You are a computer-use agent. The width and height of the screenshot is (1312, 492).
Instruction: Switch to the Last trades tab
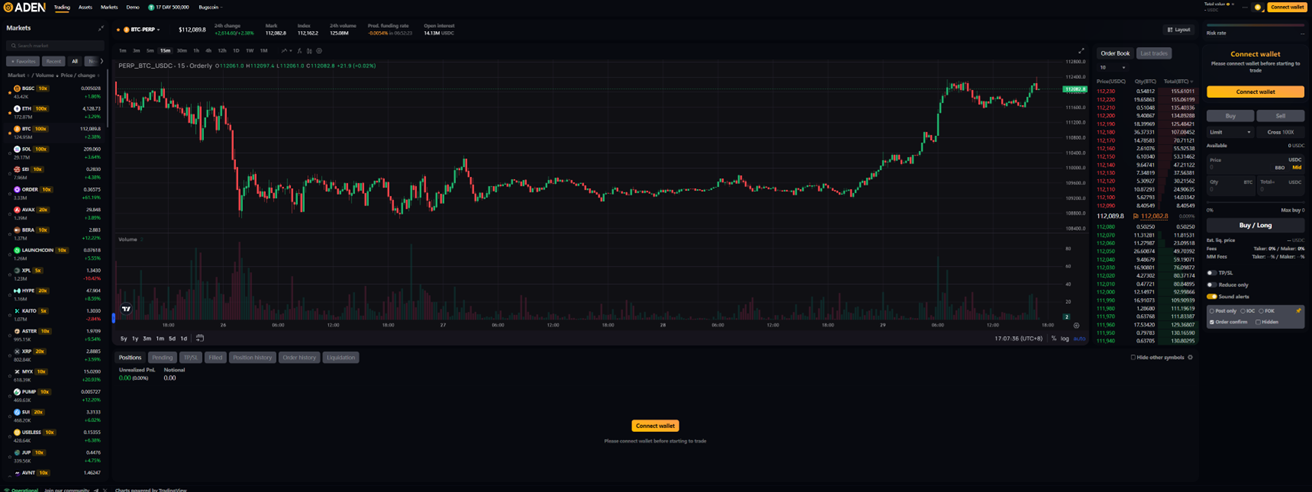[x=1153, y=53]
